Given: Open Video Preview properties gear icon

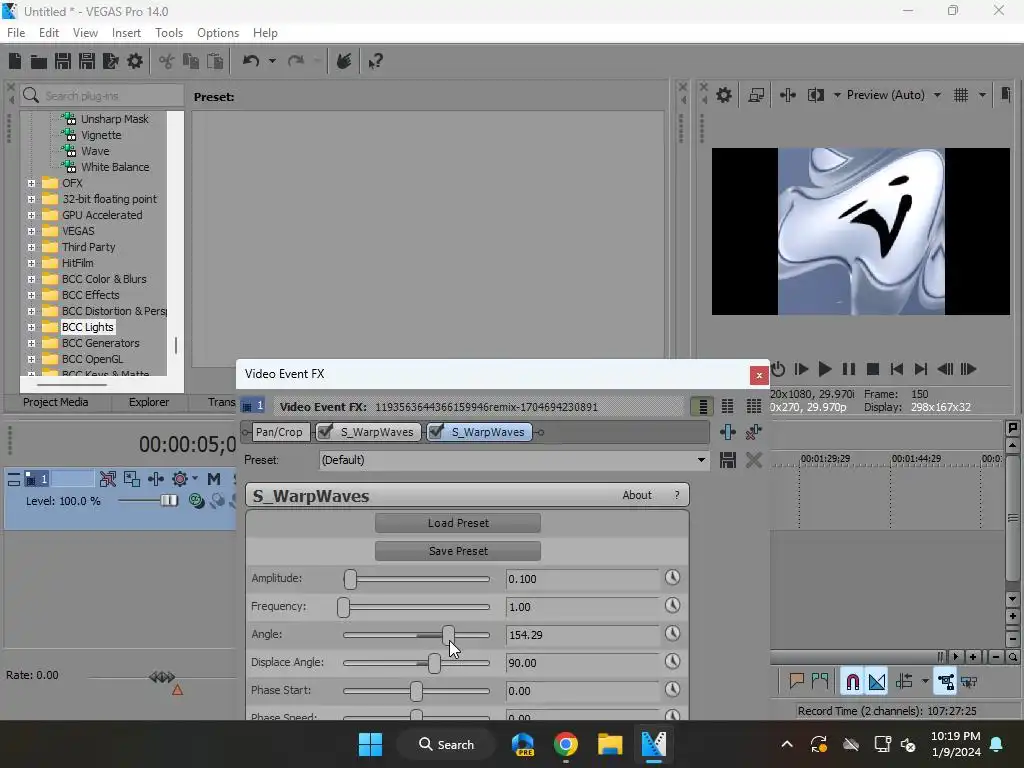Looking at the screenshot, I should (724, 95).
